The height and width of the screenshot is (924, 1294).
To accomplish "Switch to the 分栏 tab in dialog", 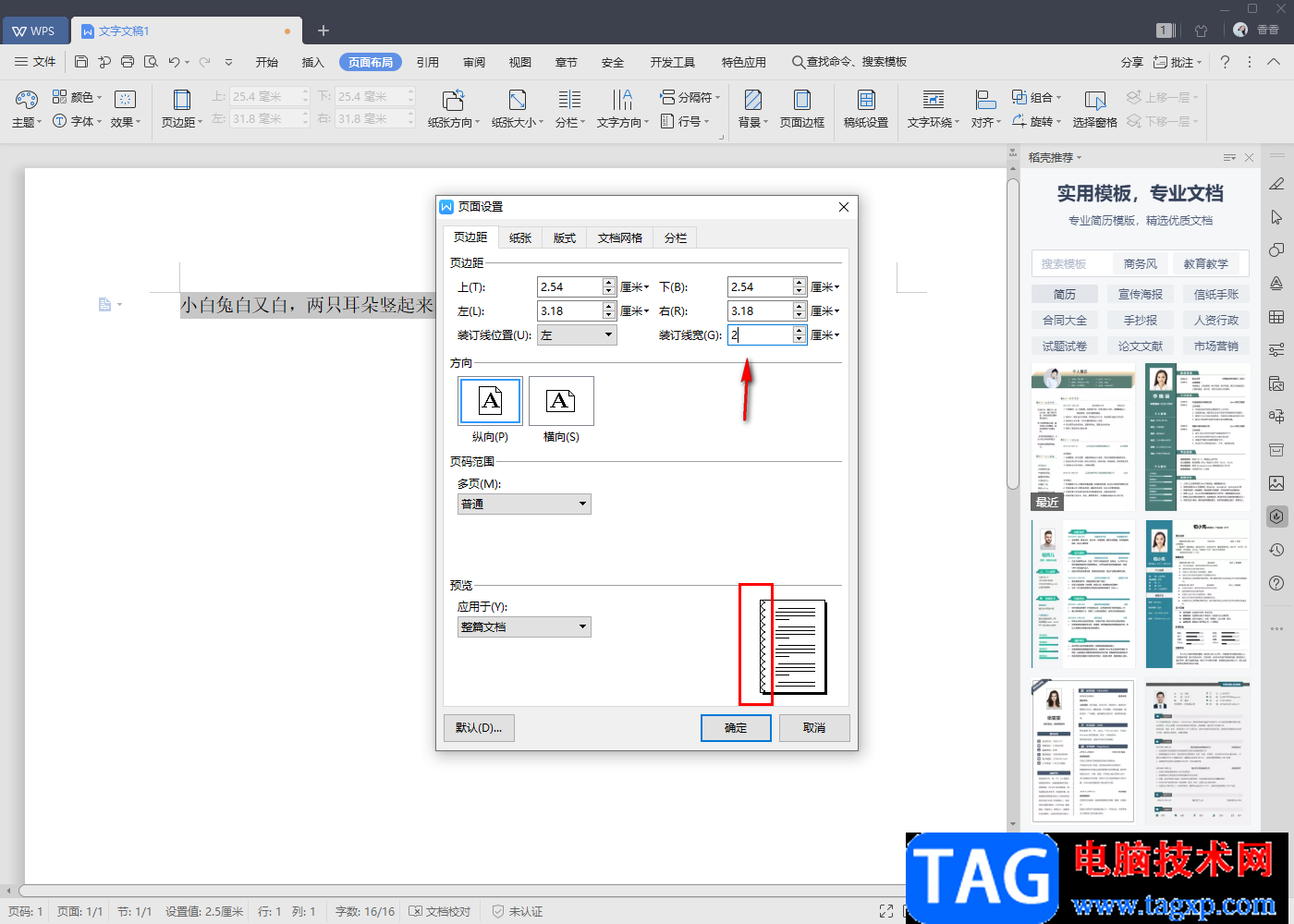I will [x=676, y=237].
